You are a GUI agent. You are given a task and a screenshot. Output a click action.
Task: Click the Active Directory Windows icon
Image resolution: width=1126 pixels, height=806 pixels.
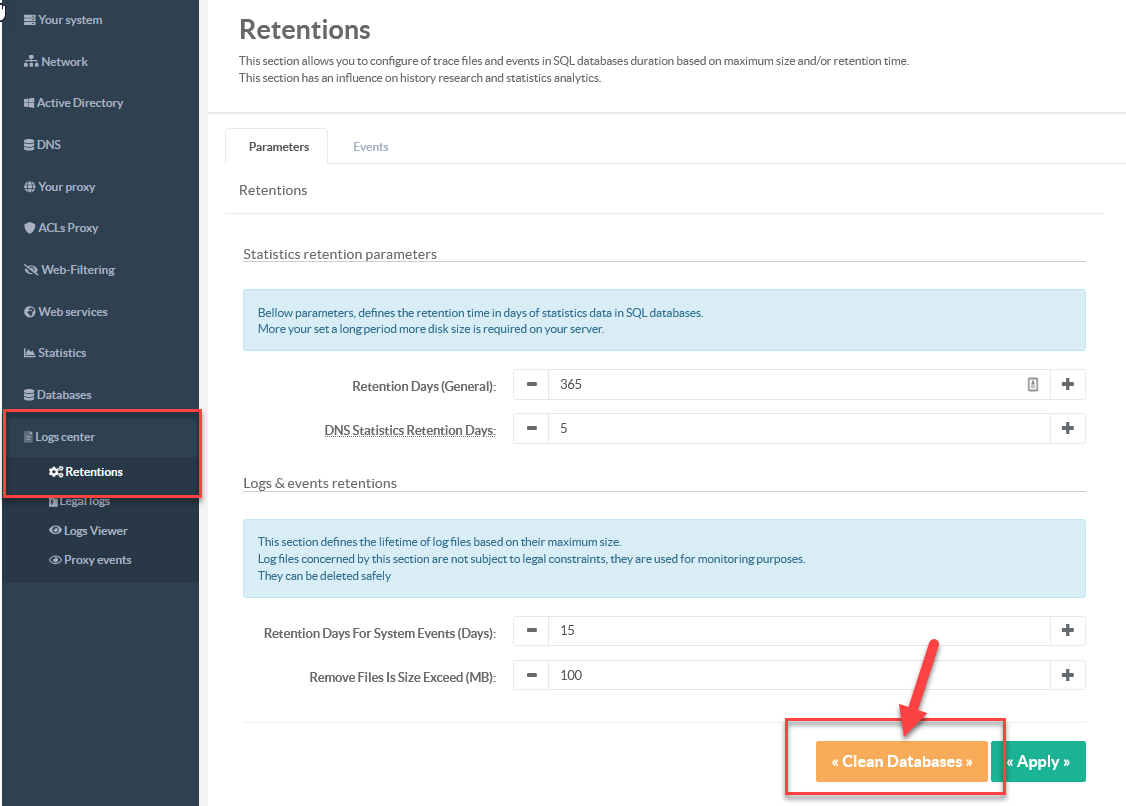click(x=30, y=103)
